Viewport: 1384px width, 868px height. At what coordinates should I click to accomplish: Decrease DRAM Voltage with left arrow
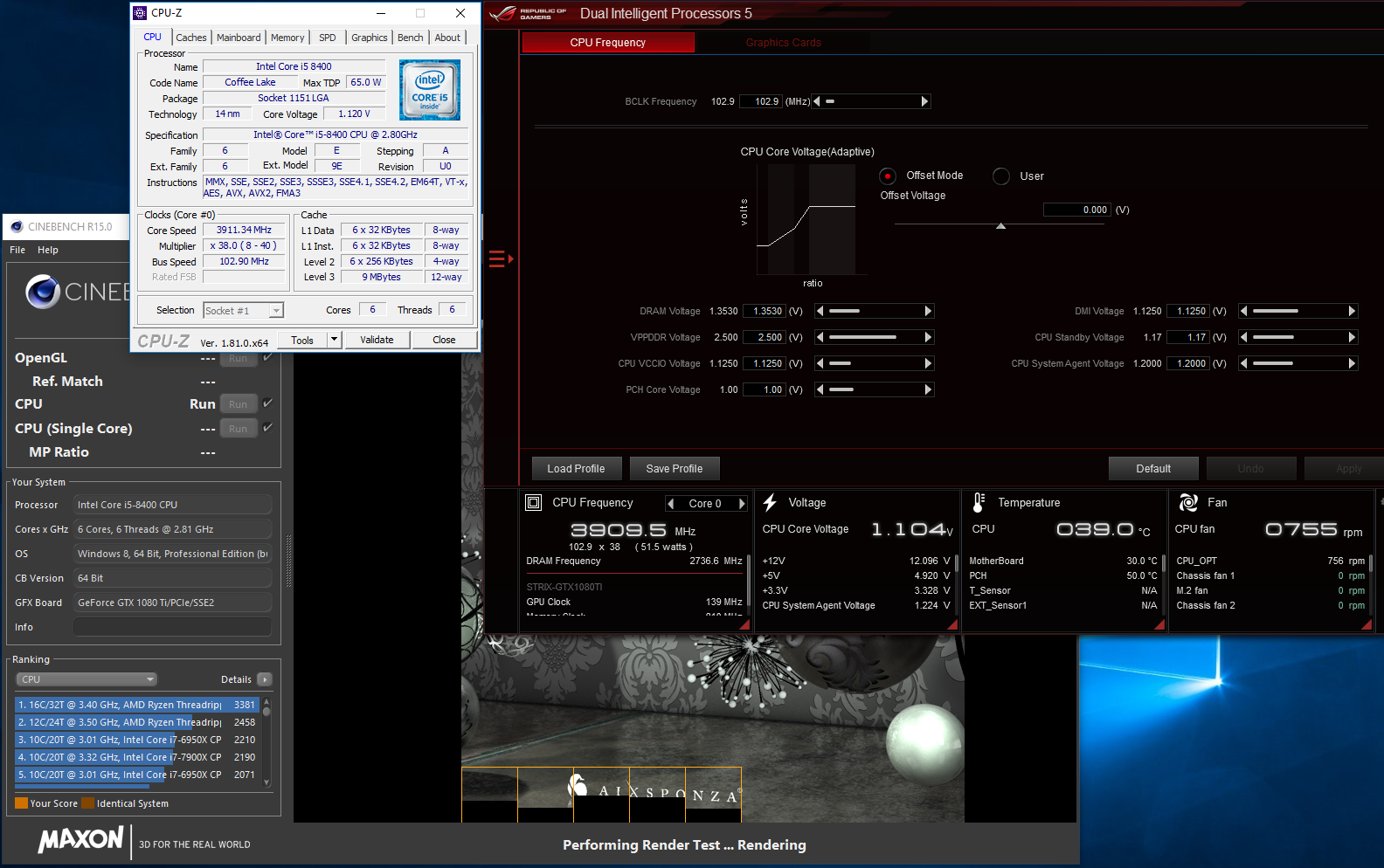820,311
